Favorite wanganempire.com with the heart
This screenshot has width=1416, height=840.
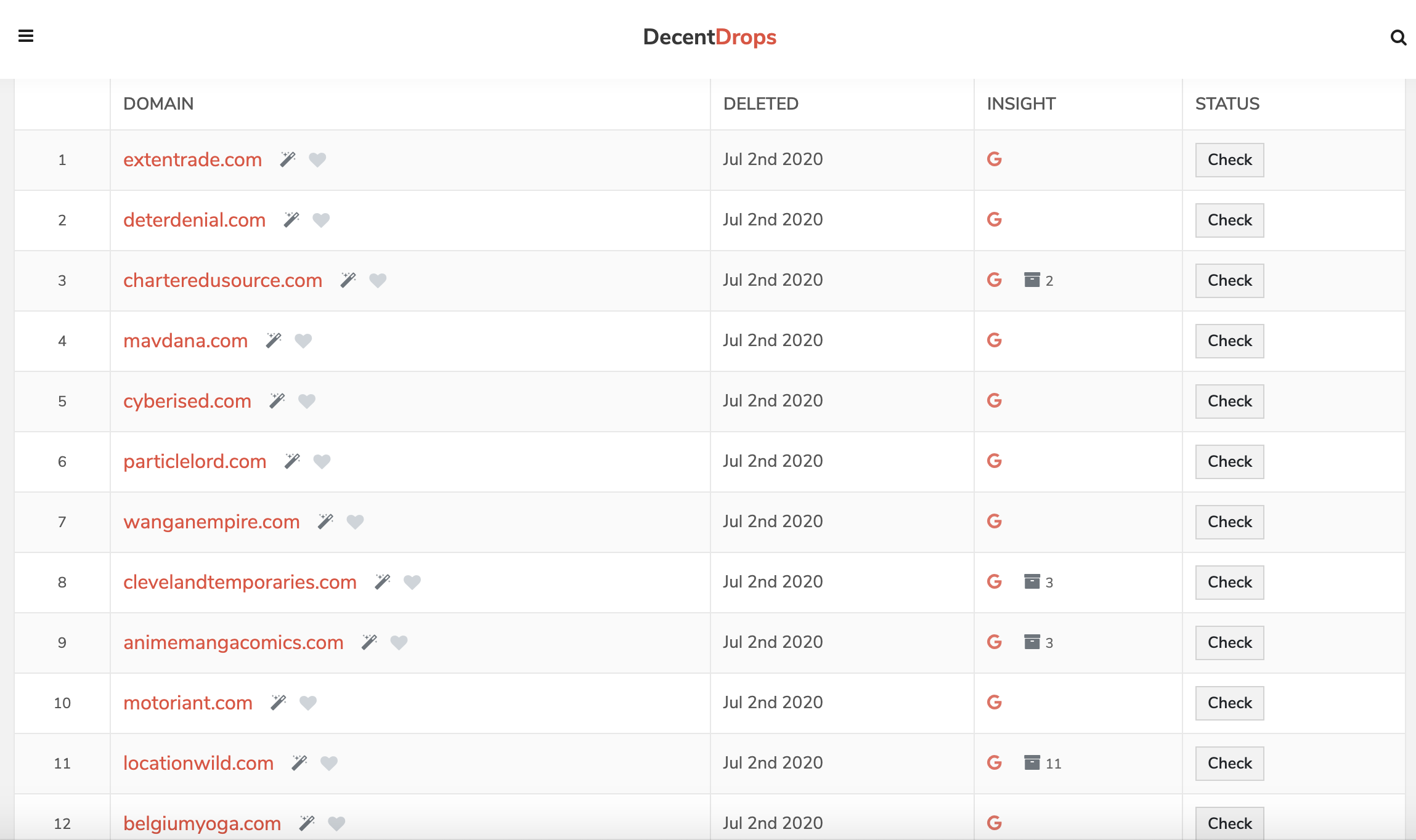(x=355, y=522)
